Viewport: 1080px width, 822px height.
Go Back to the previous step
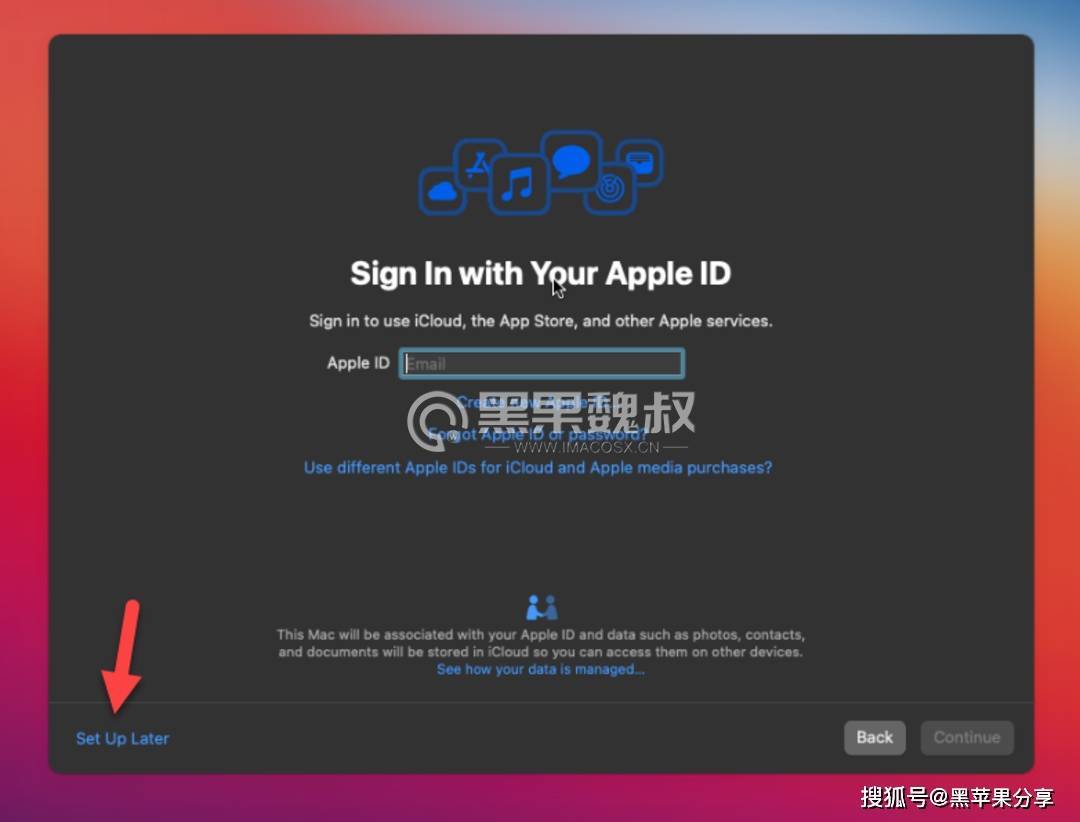click(x=874, y=737)
